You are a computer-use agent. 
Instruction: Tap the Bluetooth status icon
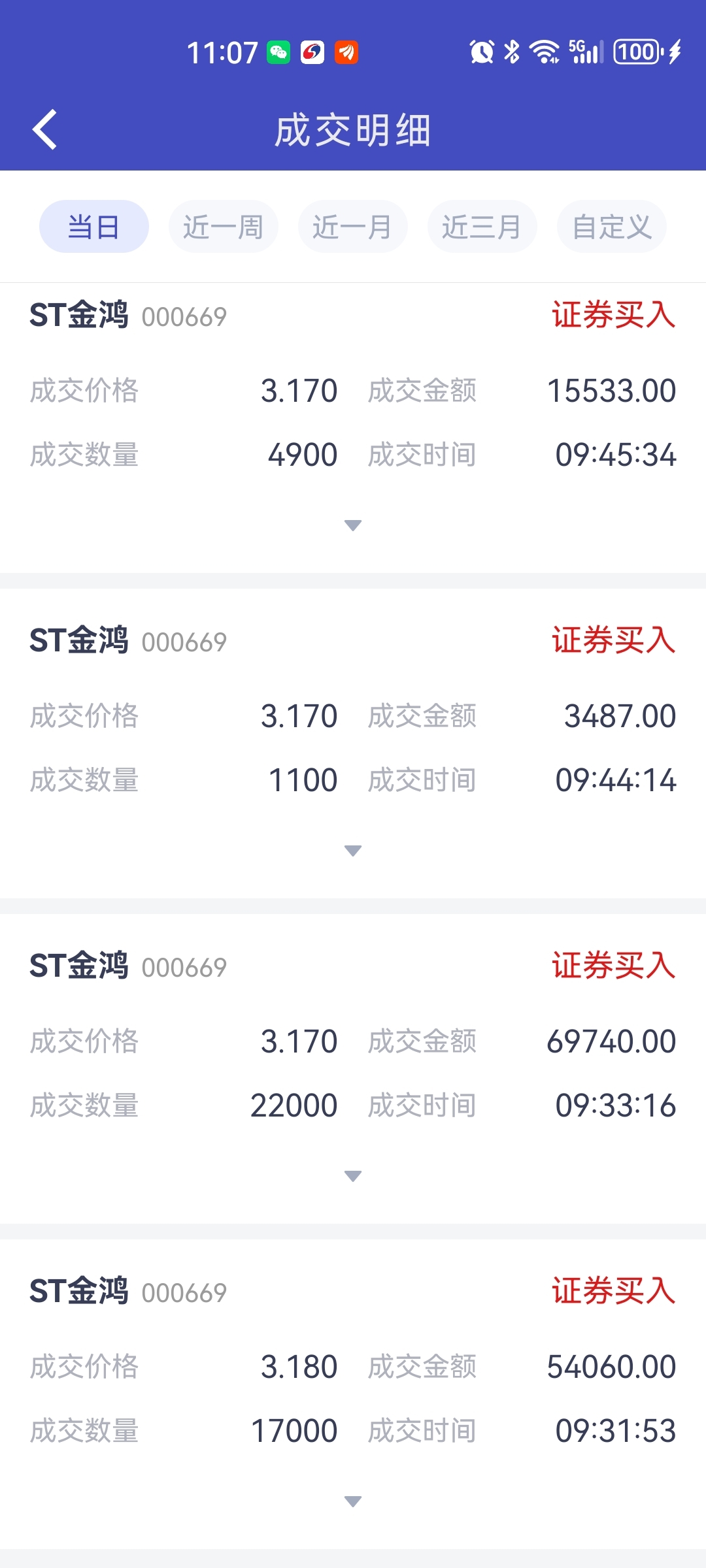click(512, 52)
